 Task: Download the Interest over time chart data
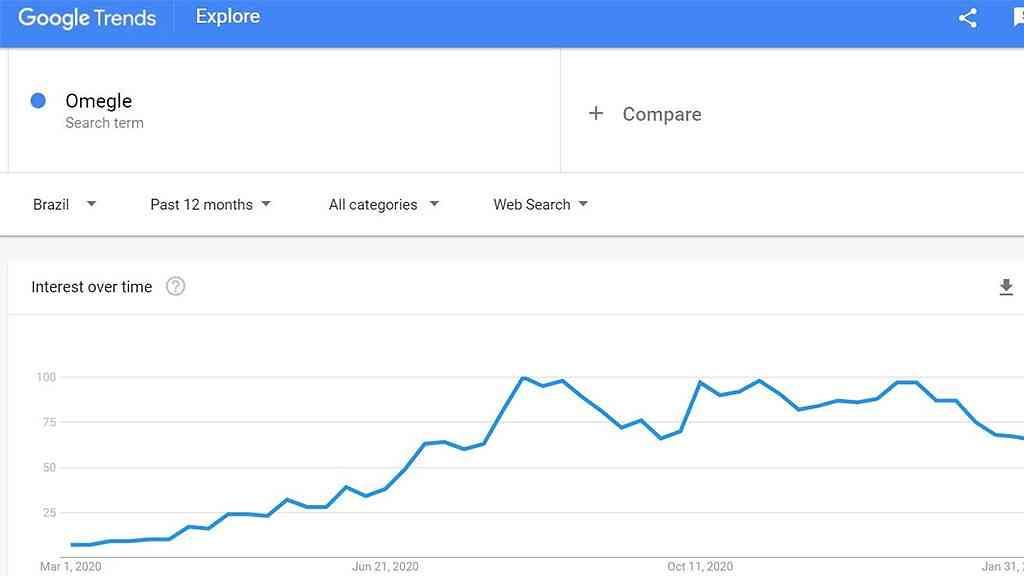(x=1006, y=288)
